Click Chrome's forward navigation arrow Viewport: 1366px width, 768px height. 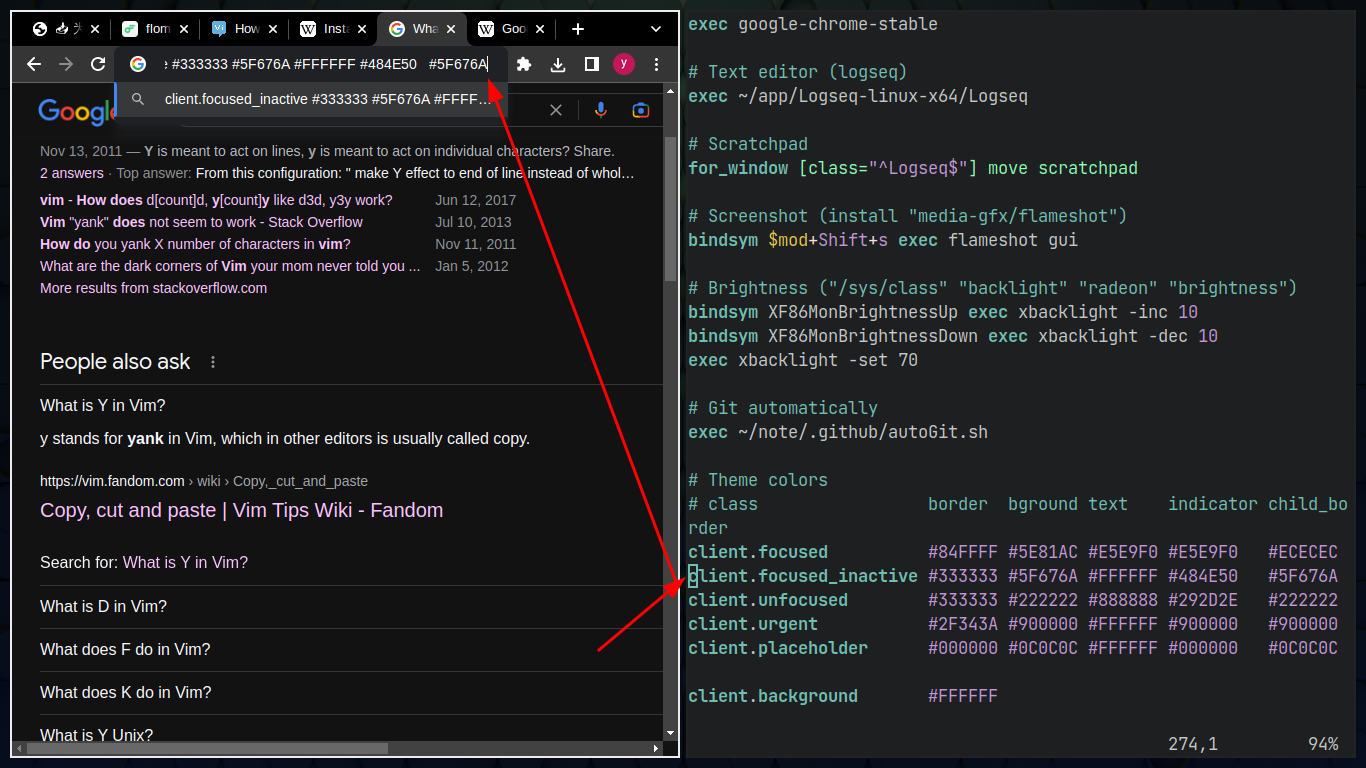click(x=66, y=64)
